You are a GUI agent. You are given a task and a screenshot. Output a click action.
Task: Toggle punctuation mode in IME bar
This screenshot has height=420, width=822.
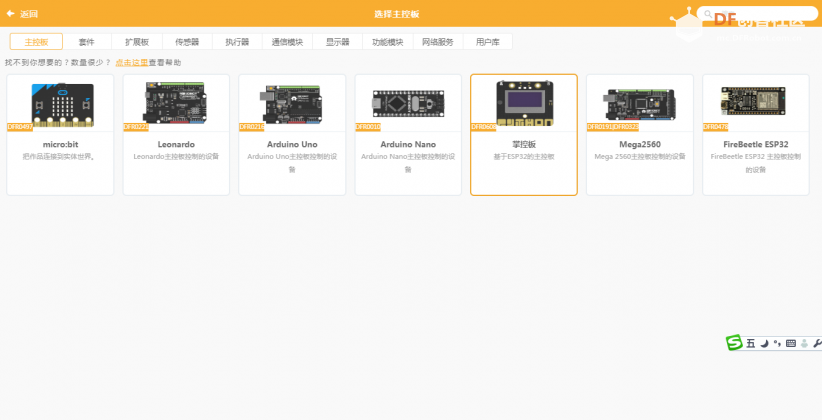point(777,343)
